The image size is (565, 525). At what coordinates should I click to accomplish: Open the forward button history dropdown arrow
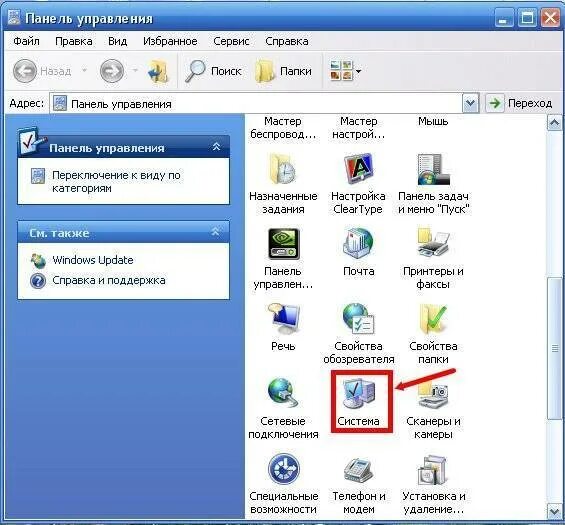[x=135, y=71]
